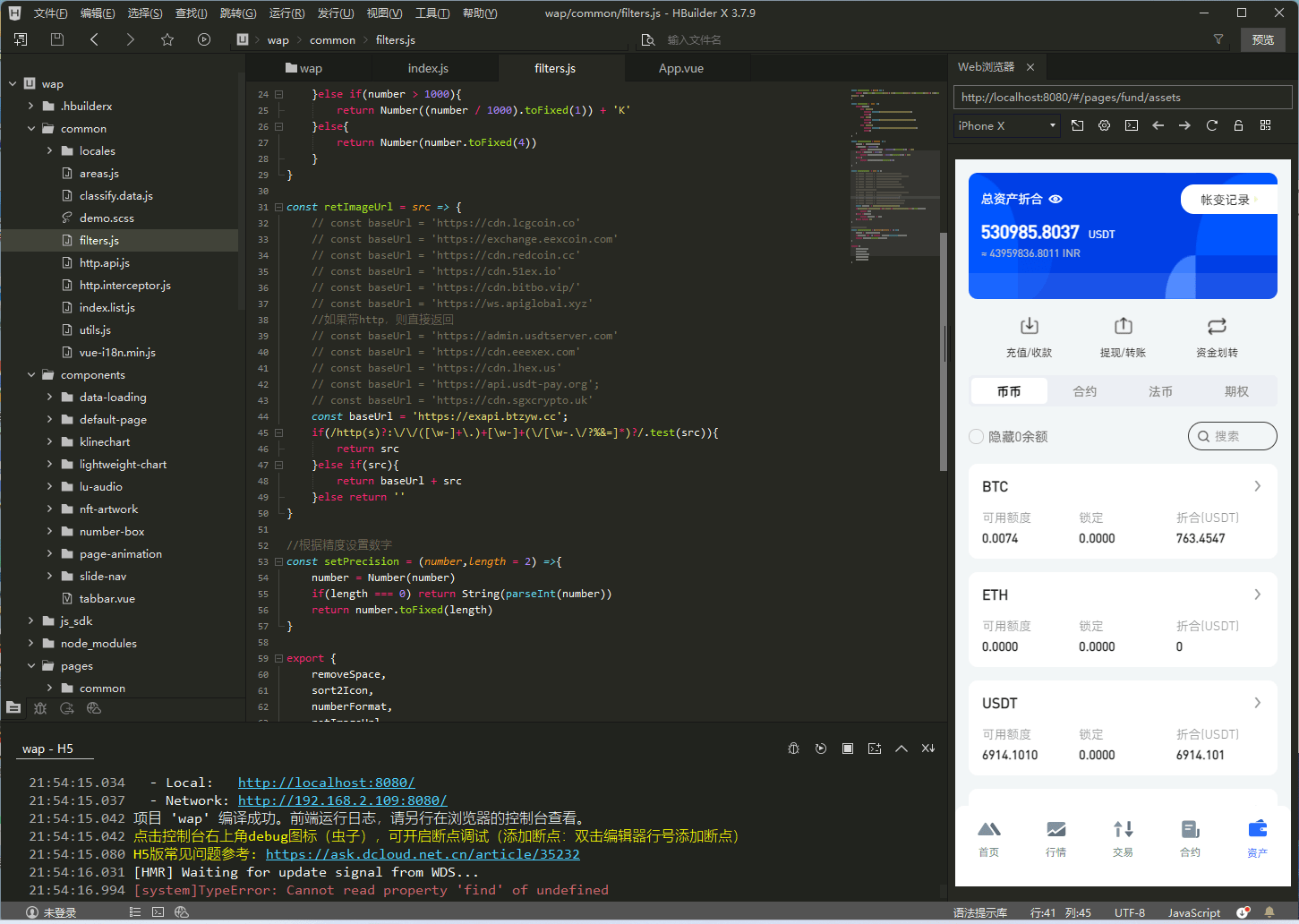Refresh the built-in web browser page
This screenshot has width=1299, height=924.
click(1211, 125)
